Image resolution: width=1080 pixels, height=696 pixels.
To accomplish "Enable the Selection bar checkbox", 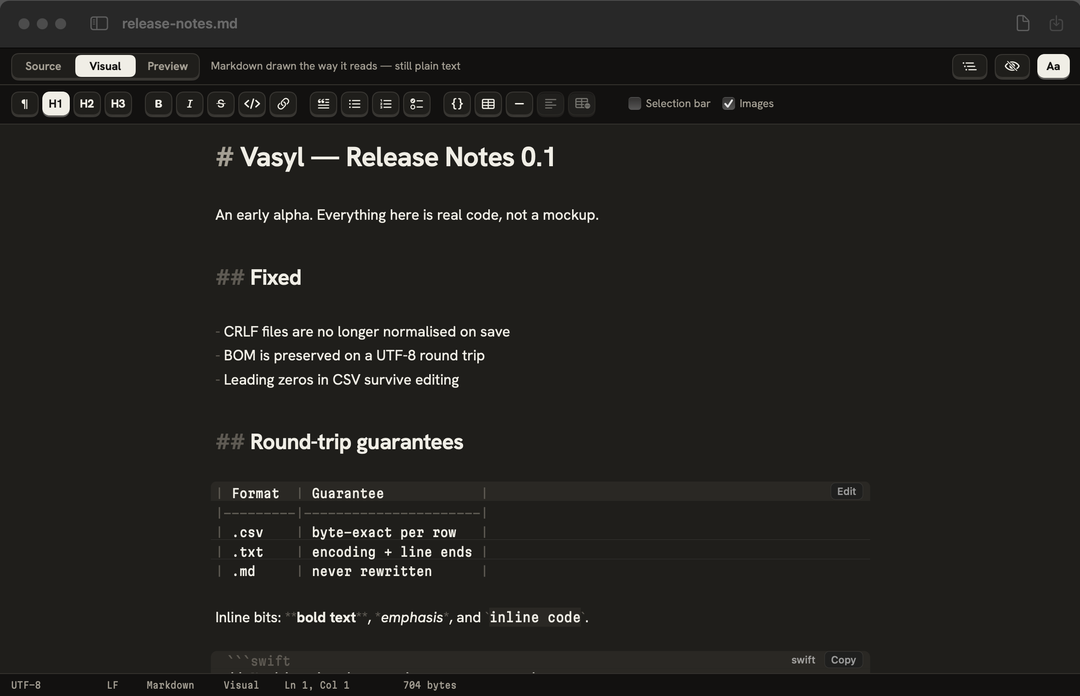I will coord(634,103).
